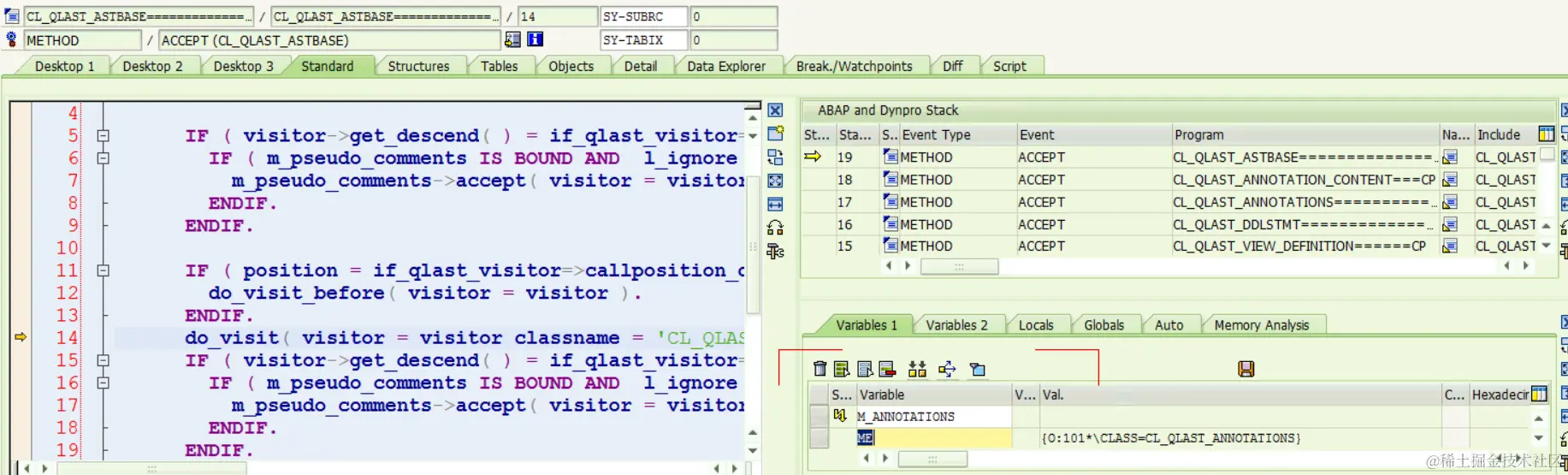Click navigation icon in stack row CL_QLAST_VIEW_DEFINITION
Image resolution: width=1568 pixels, height=475 pixels.
point(1450,246)
